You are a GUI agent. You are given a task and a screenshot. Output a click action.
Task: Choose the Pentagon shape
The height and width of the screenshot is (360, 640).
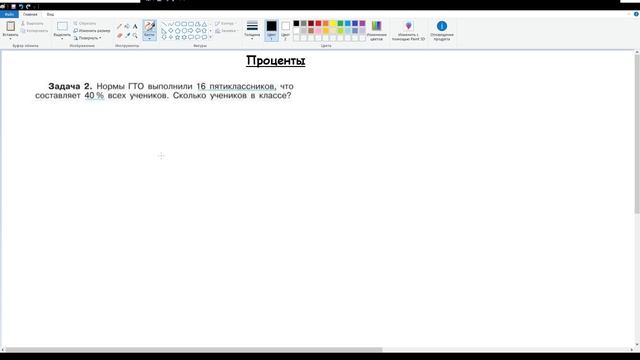178,31
